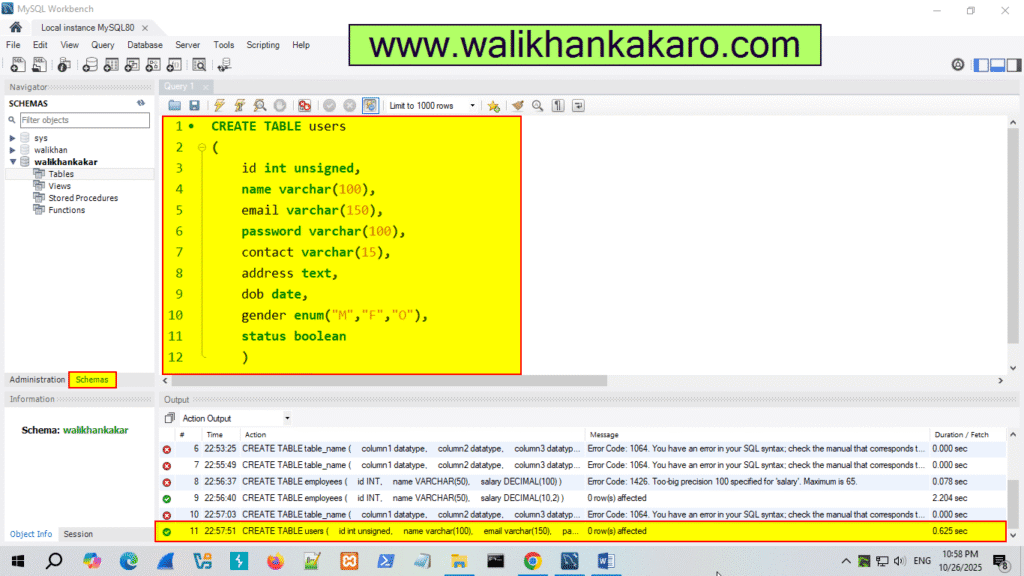This screenshot has height=576, width=1024.
Task: Click the highlighted Schemas sidebar button
Action: [92, 379]
